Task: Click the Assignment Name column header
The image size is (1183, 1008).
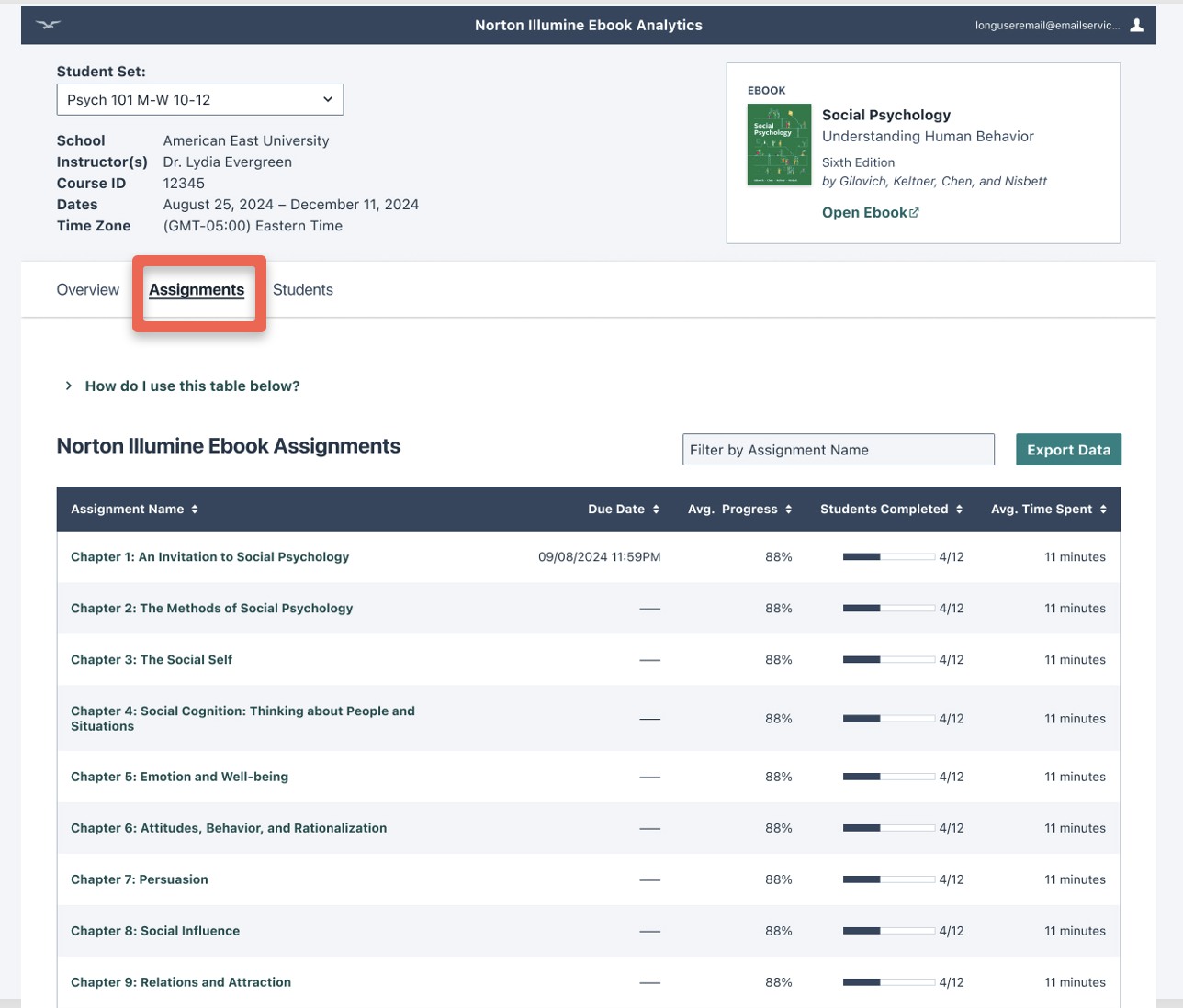Action: pos(134,510)
